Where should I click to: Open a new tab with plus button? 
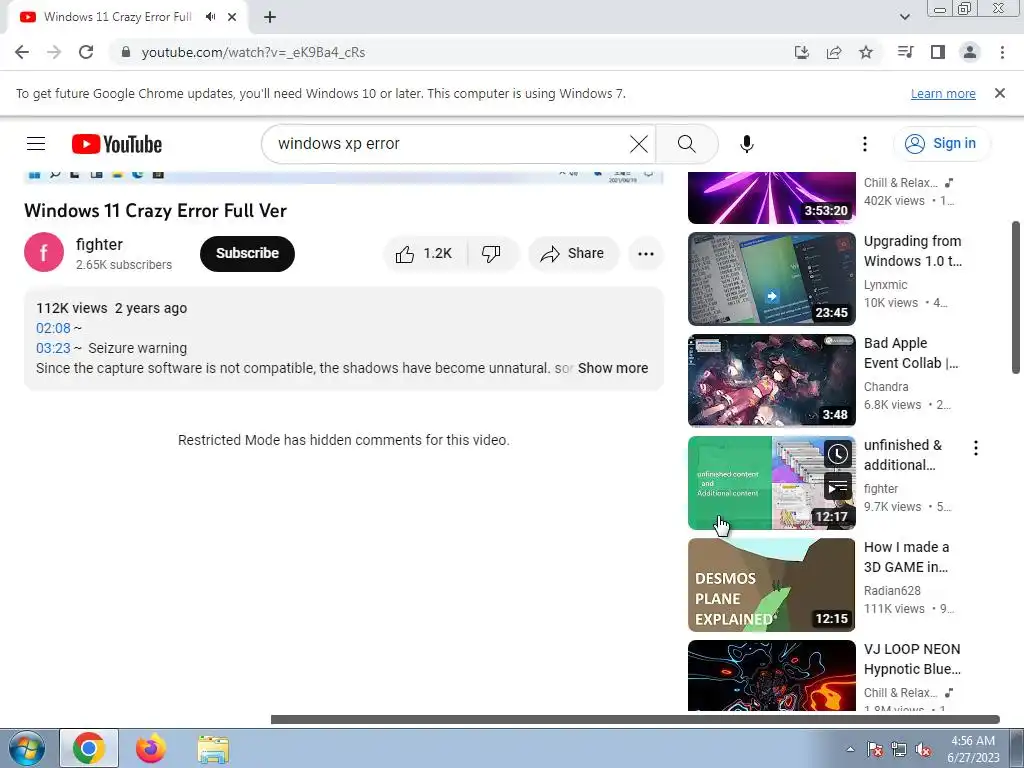pyautogui.click(x=270, y=17)
